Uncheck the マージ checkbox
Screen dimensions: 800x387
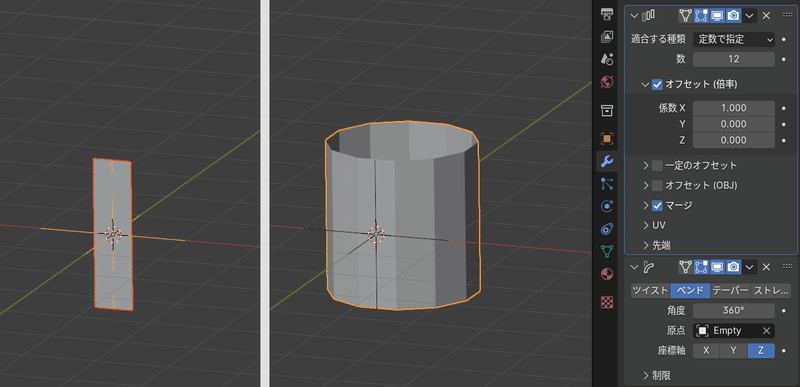click(x=658, y=205)
